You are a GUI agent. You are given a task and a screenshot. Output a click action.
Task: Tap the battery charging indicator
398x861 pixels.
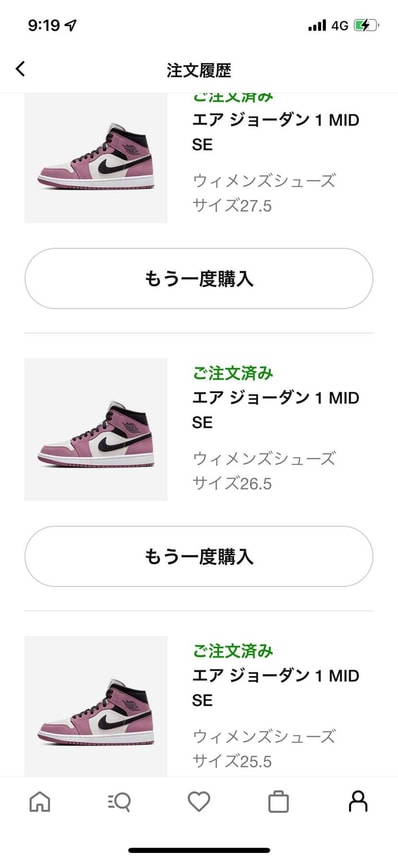click(366, 25)
